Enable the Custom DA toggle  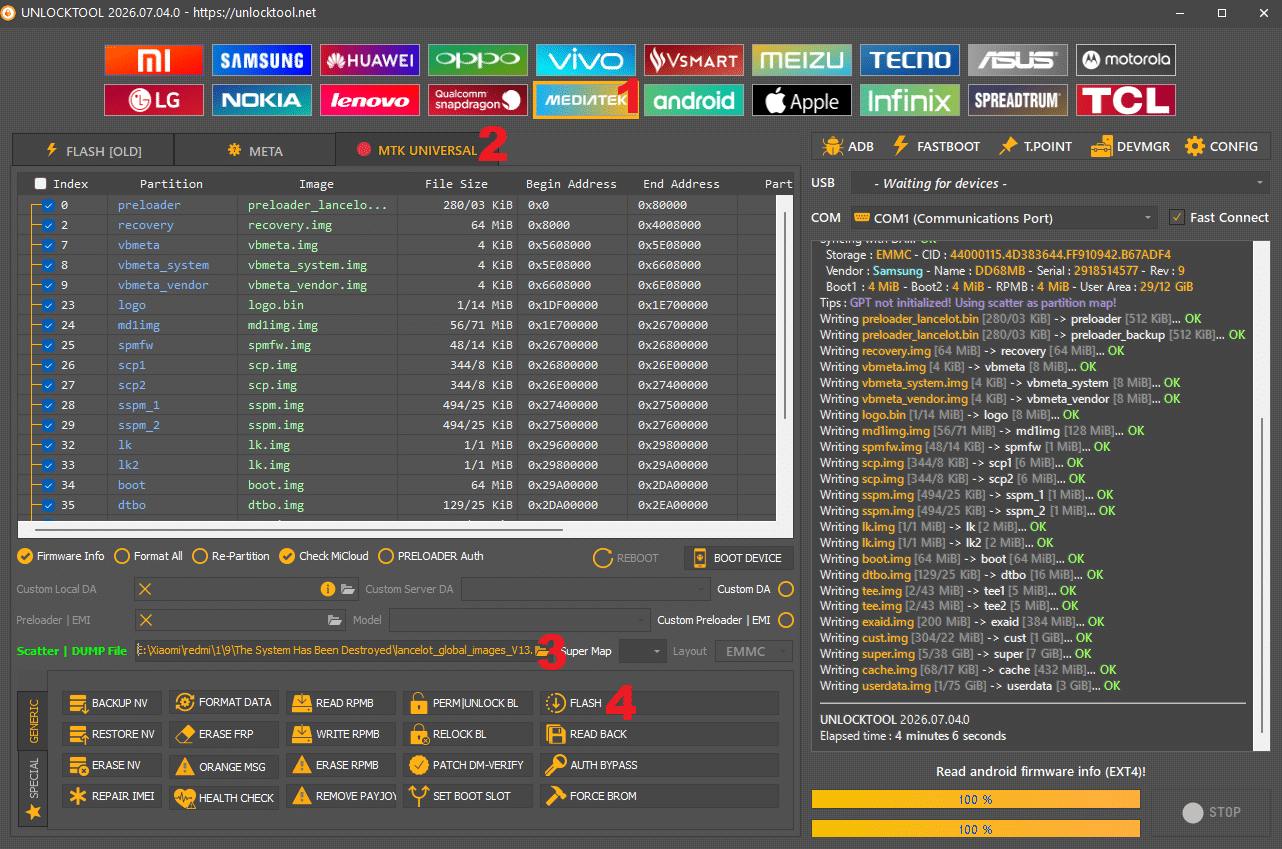786,589
